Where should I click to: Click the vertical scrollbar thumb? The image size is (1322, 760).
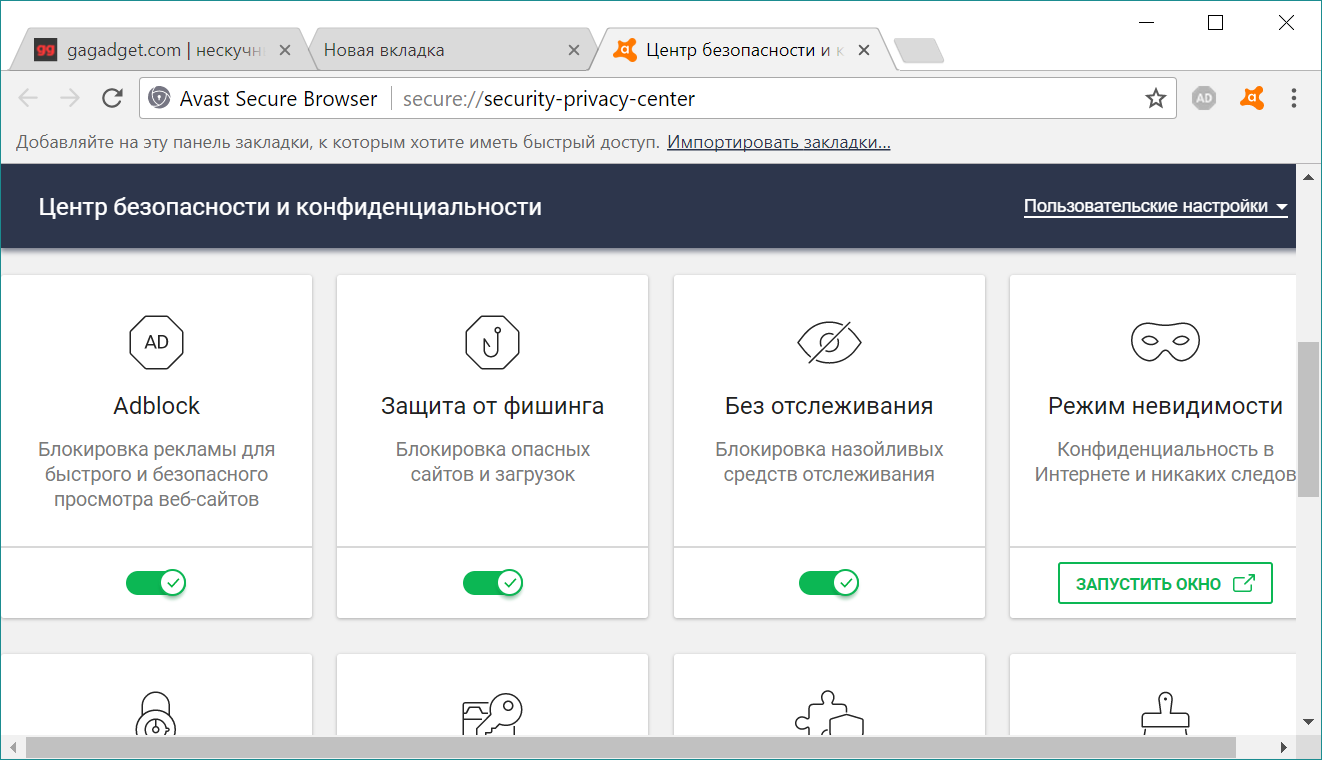pyautogui.click(x=1309, y=419)
